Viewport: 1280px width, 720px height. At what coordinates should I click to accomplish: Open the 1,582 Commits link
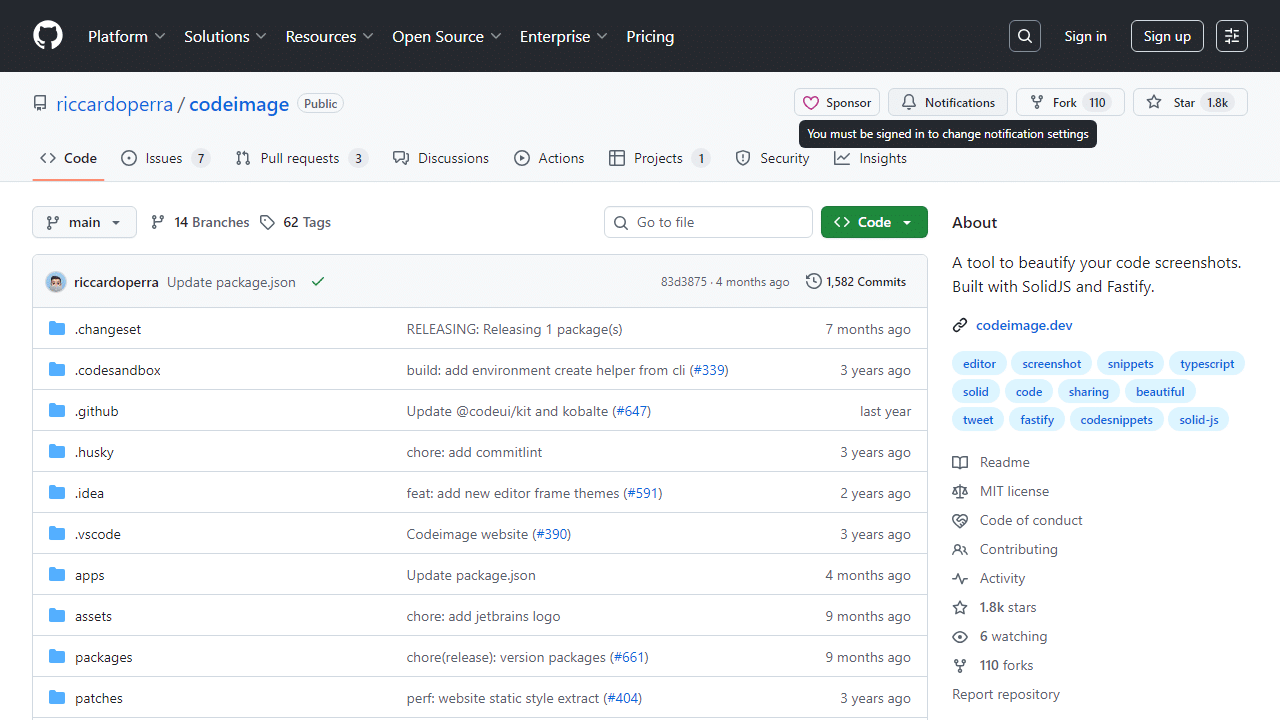[x=856, y=282]
